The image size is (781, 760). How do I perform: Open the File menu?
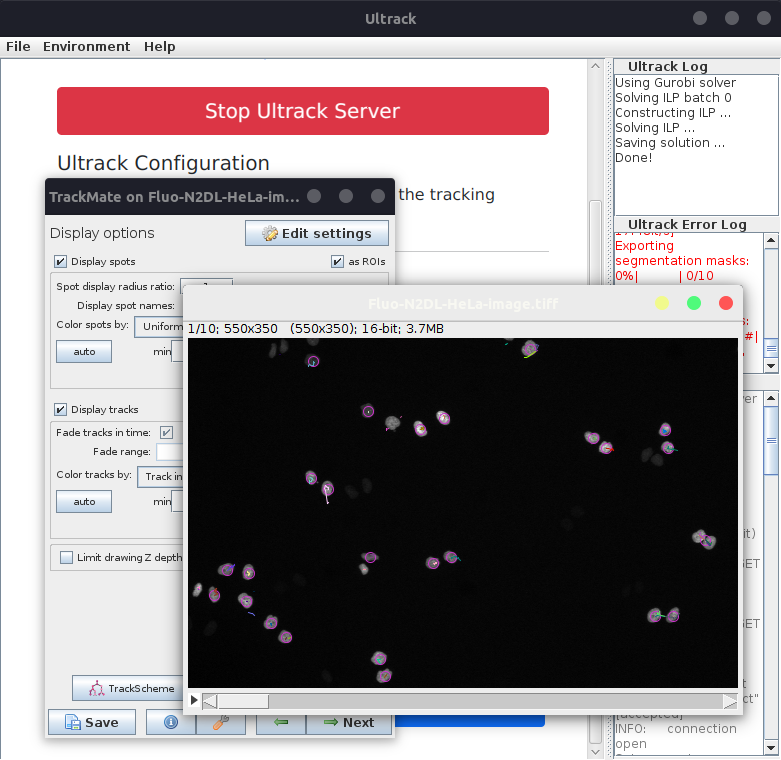click(18, 46)
